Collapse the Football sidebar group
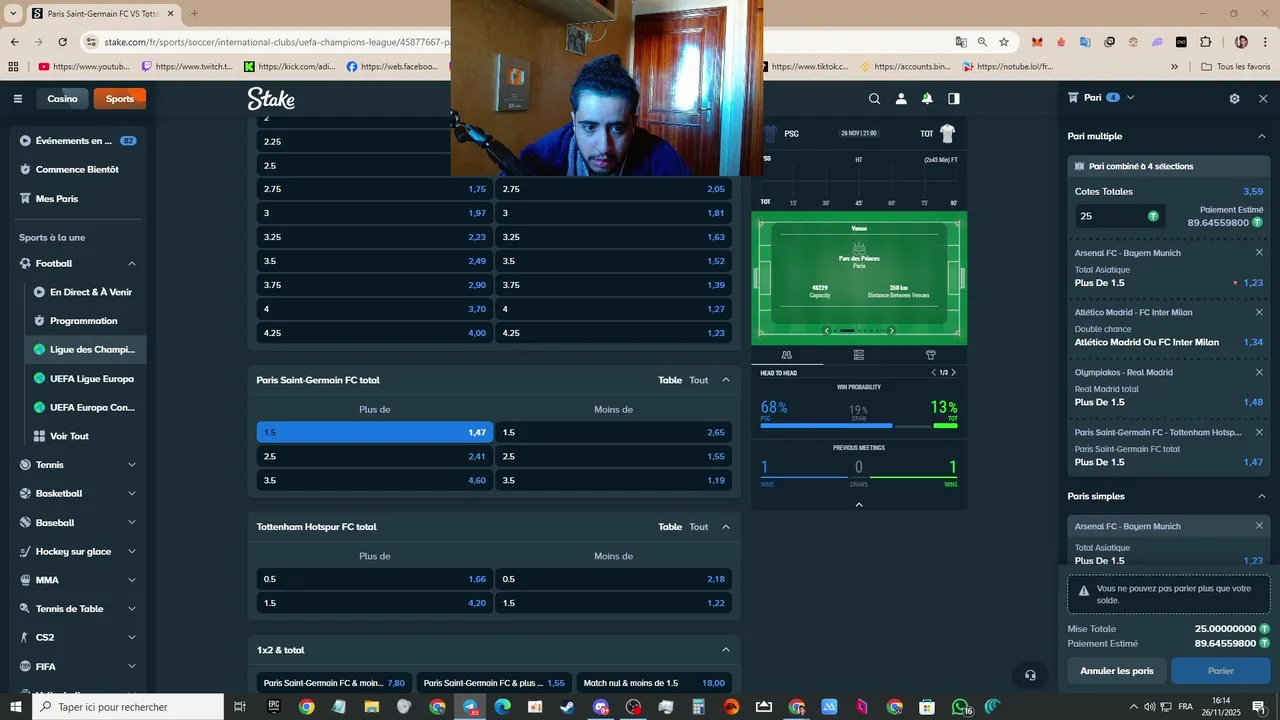Viewport: 1280px width, 720px height. pos(132,263)
